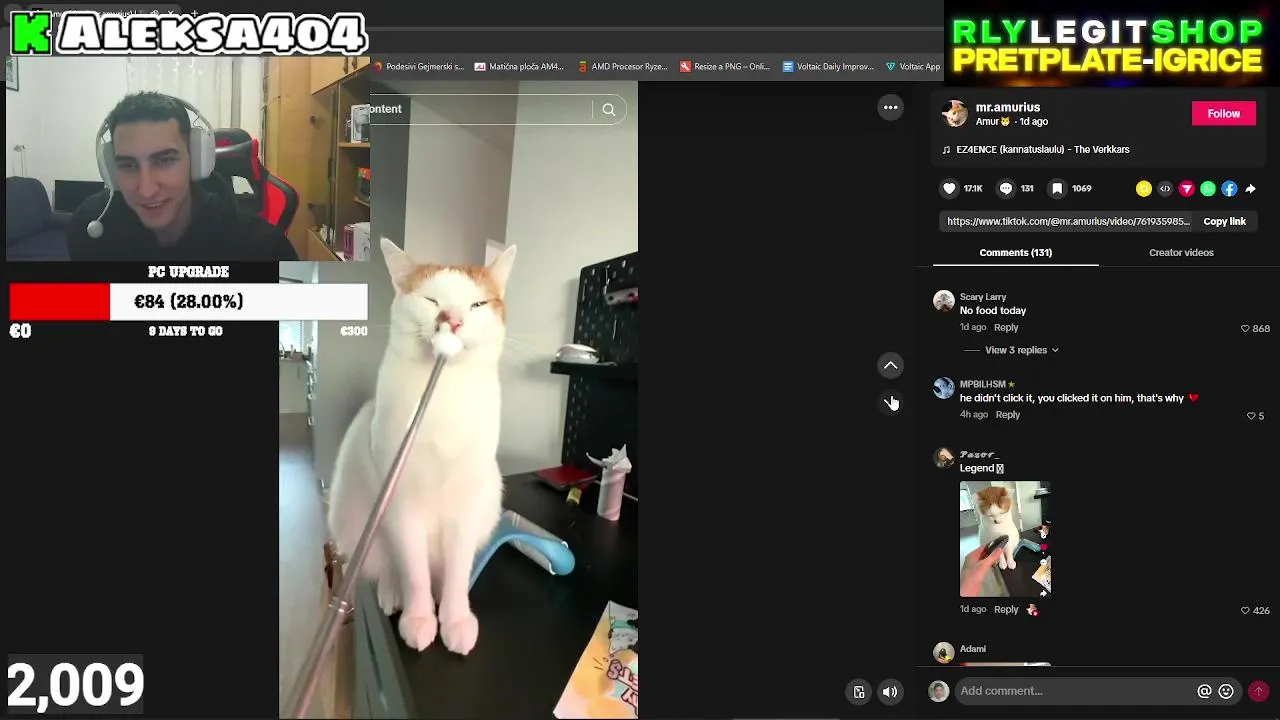The image size is (1280, 720).
Task: Click the Add comment input field
Action: pos(1075,691)
